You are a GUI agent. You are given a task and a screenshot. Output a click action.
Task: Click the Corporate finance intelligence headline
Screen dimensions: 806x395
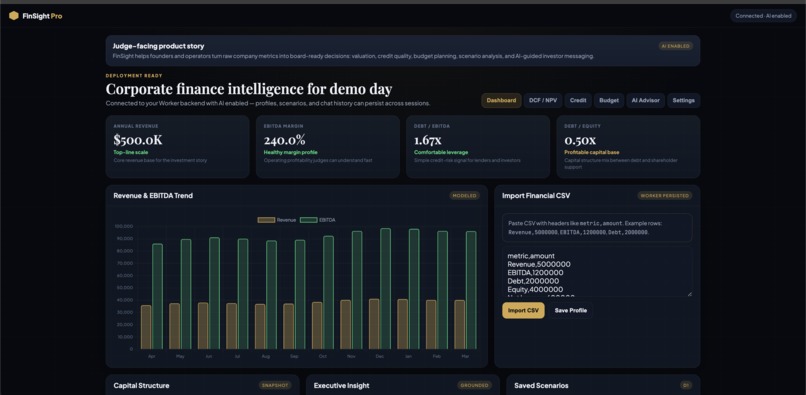(x=249, y=89)
